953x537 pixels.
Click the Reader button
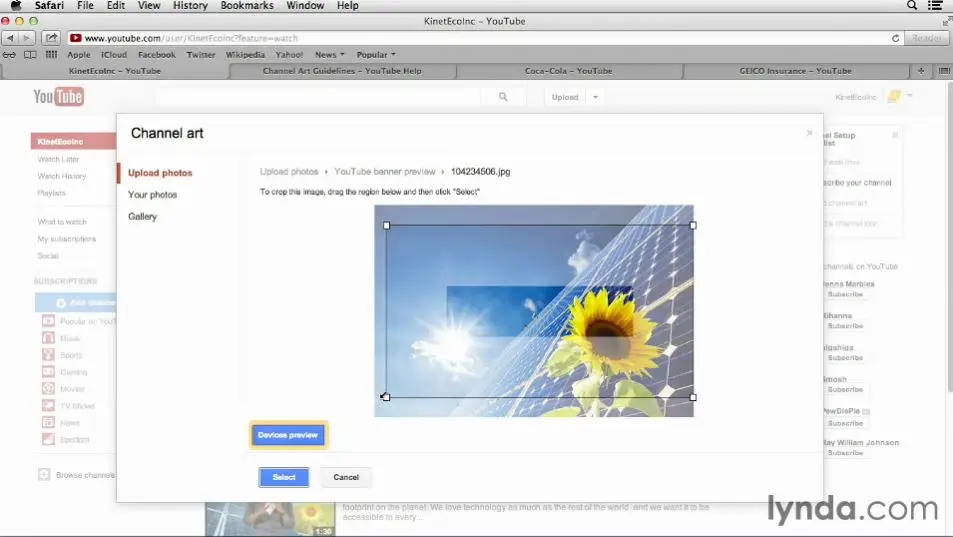pos(927,38)
